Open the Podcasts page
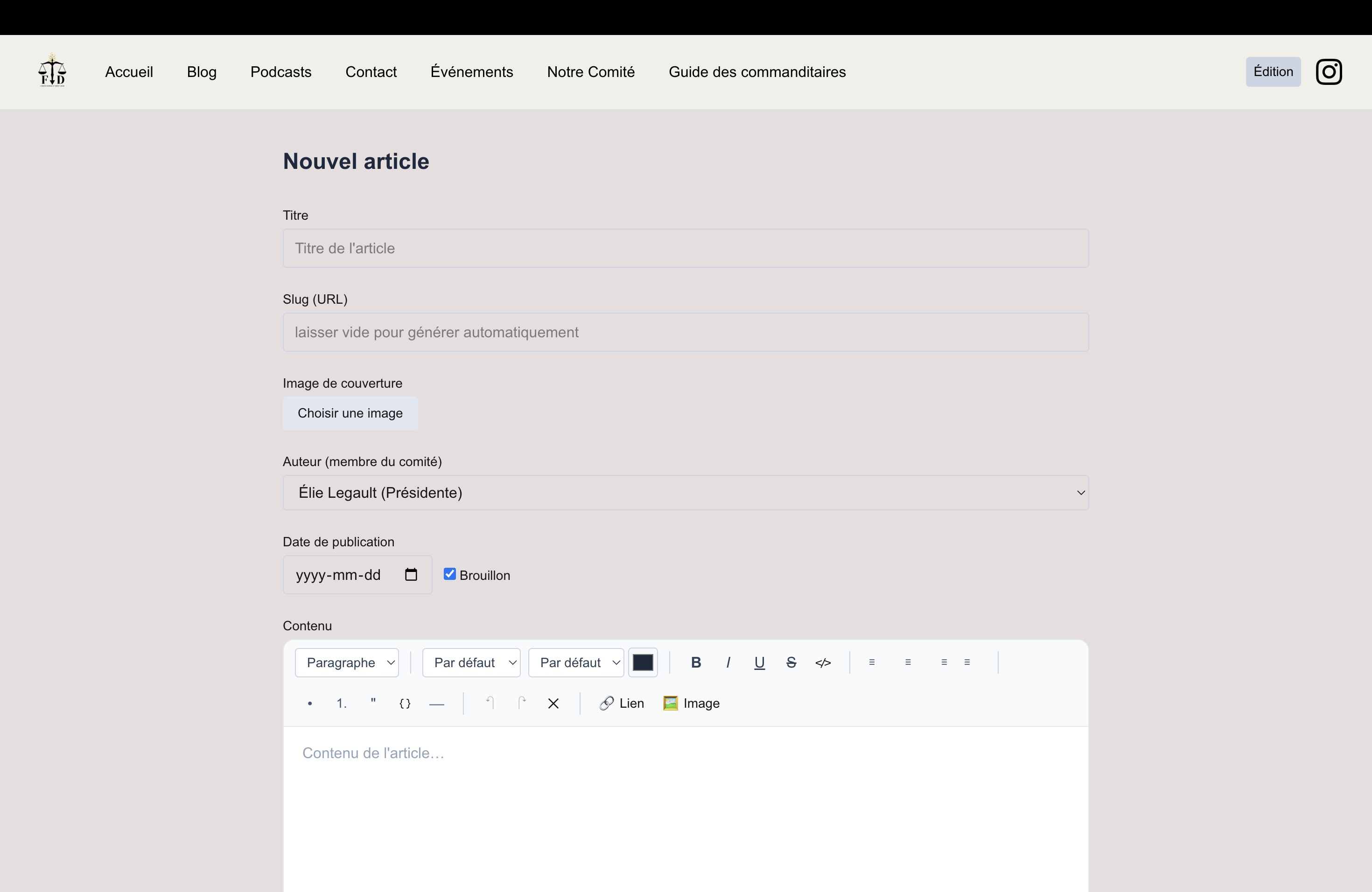Viewport: 1372px width, 892px height. point(281,72)
